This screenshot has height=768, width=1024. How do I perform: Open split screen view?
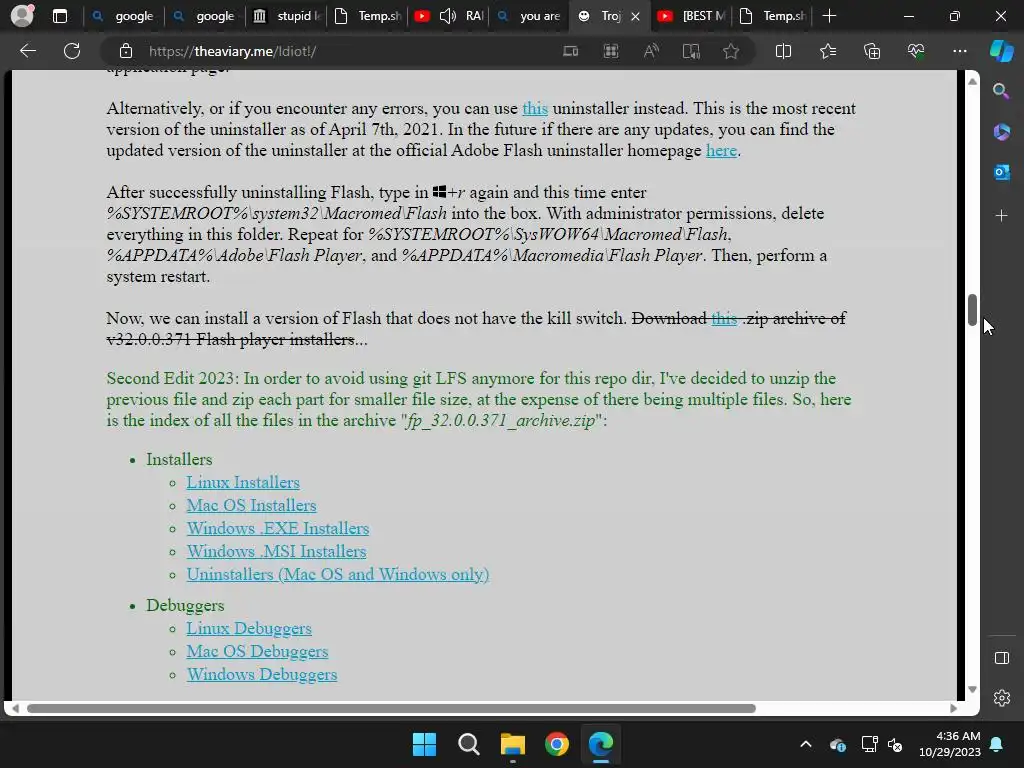[783, 51]
